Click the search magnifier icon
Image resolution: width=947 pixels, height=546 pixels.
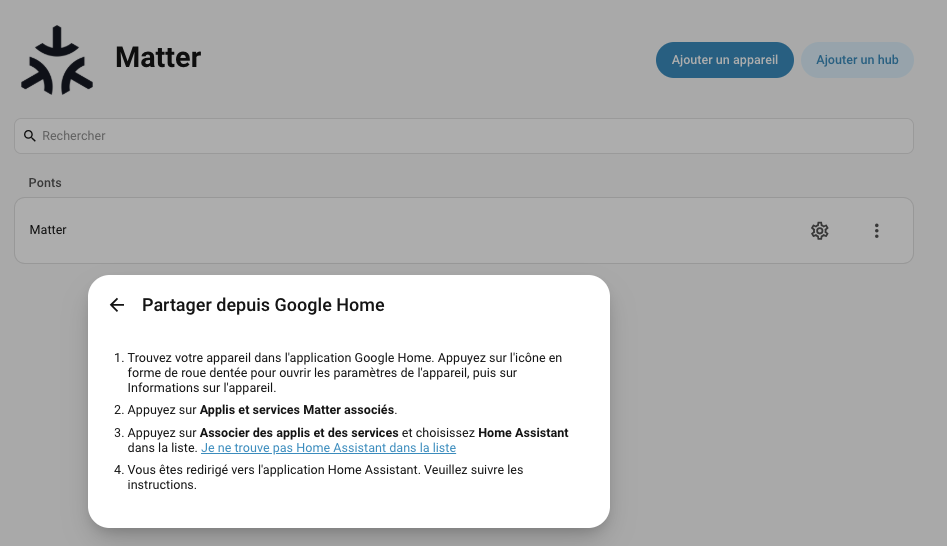(30, 136)
